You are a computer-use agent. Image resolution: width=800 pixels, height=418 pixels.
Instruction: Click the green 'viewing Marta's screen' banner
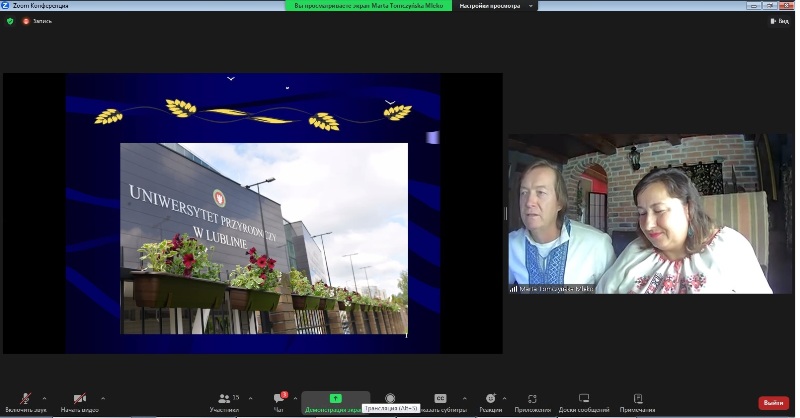(x=368, y=6)
